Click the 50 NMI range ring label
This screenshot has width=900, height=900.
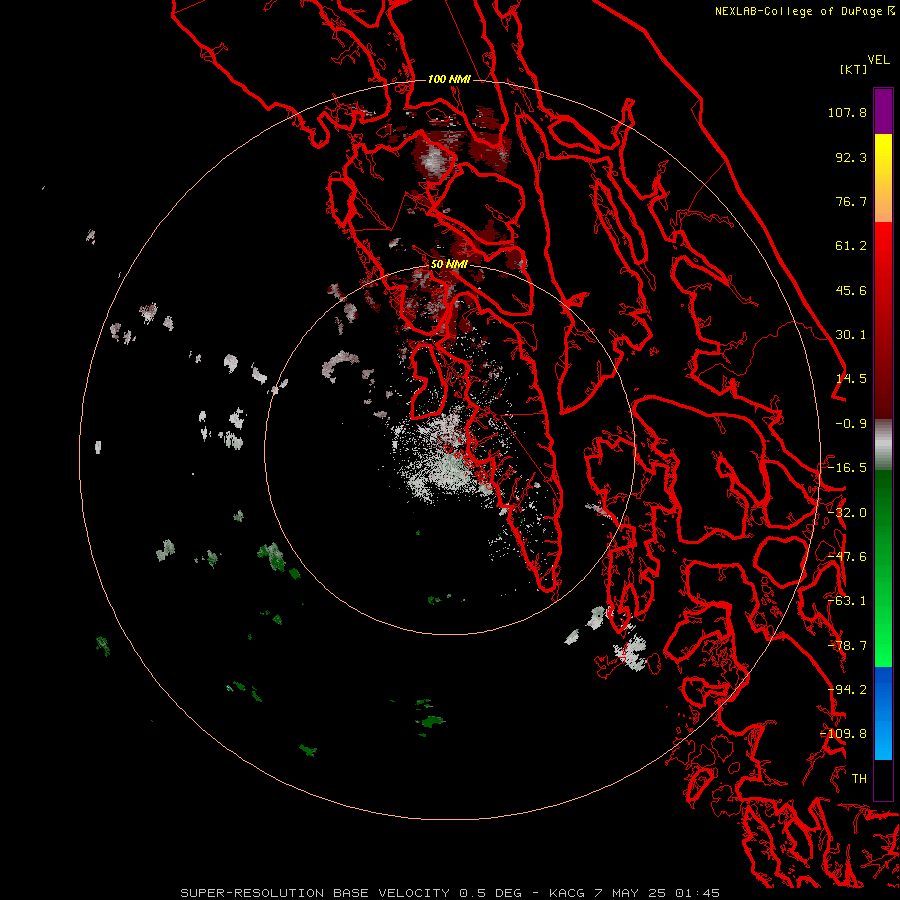(449, 264)
